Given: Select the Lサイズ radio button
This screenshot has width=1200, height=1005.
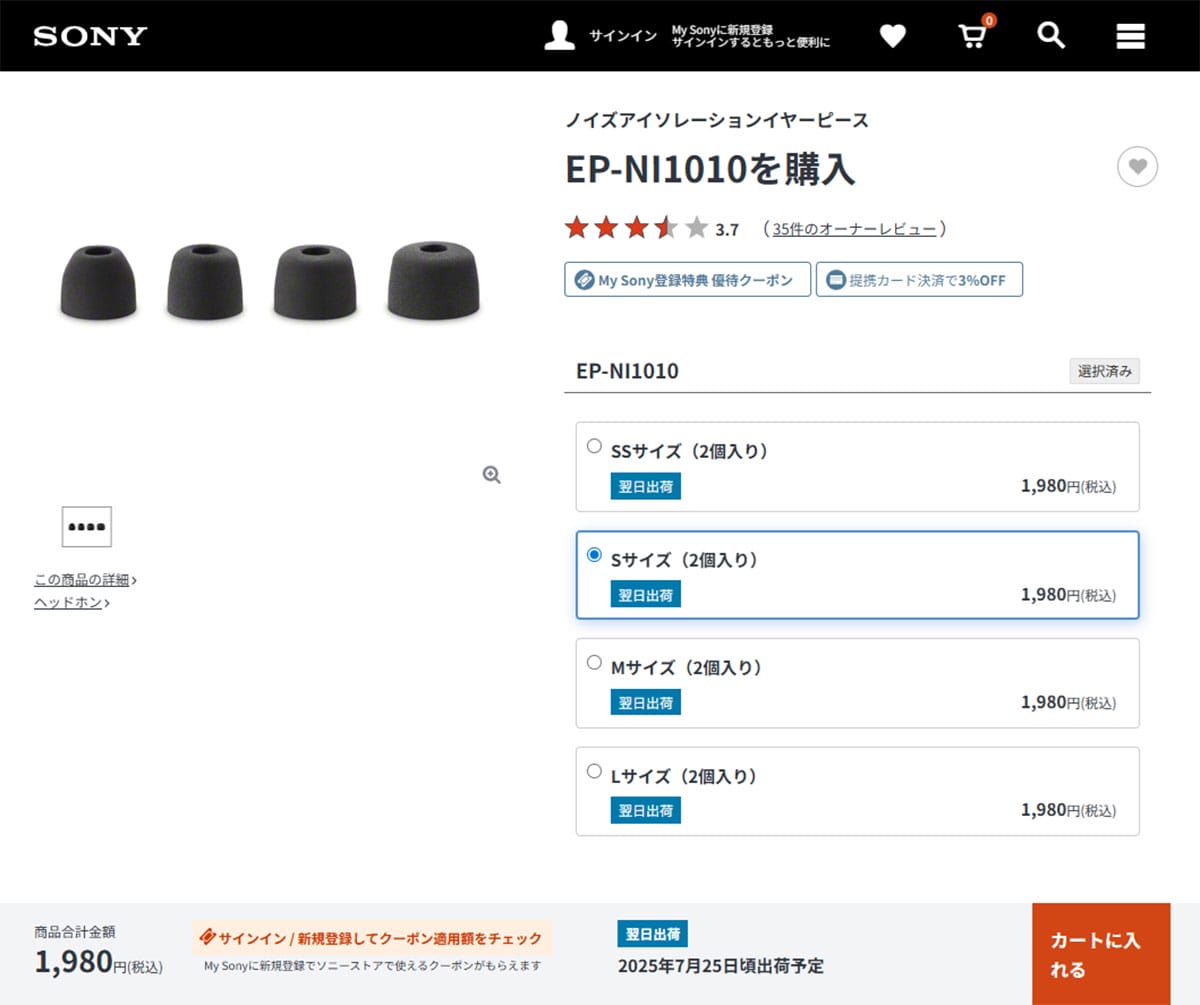Looking at the screenshot, I should (x=594, y=771).
